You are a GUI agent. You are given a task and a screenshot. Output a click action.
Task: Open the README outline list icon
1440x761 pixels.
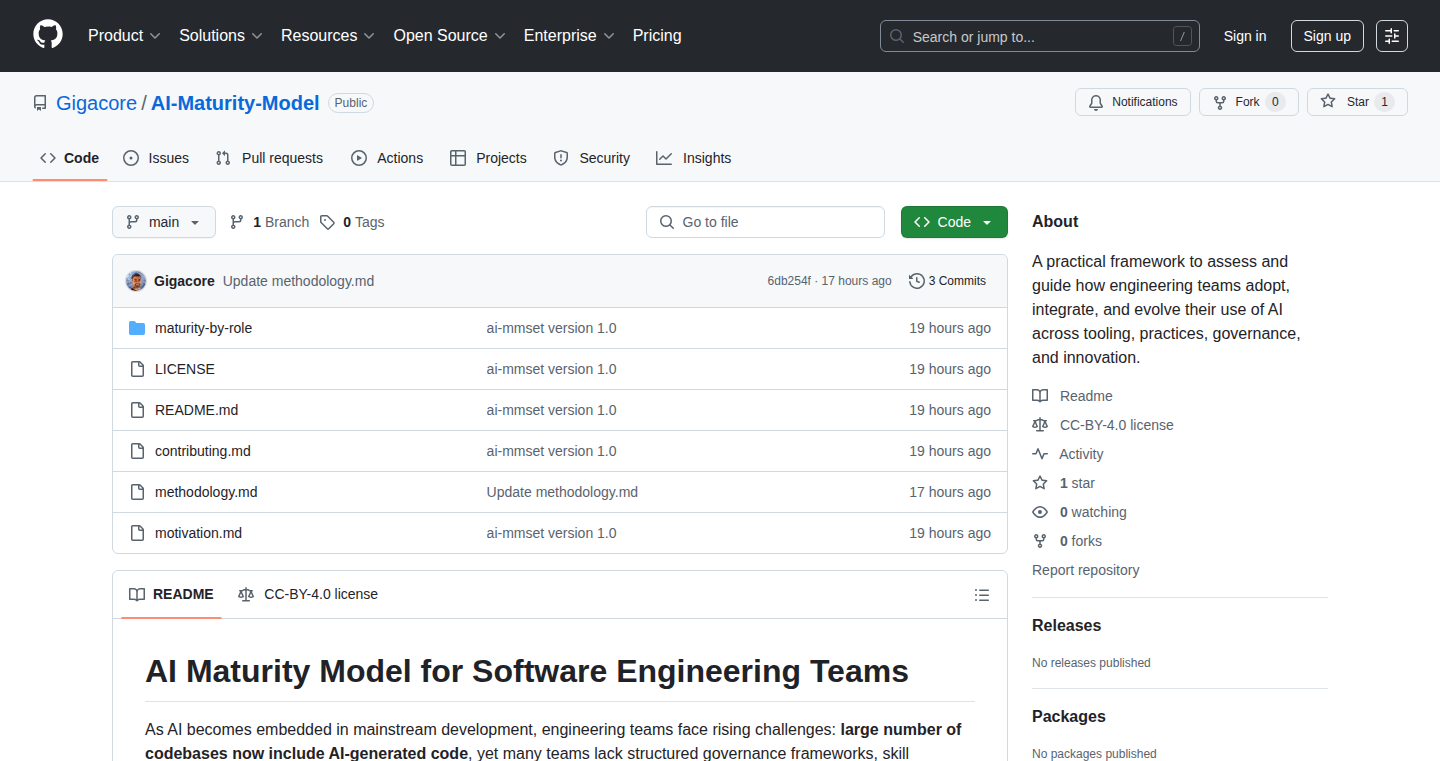(x=982, y=595)
